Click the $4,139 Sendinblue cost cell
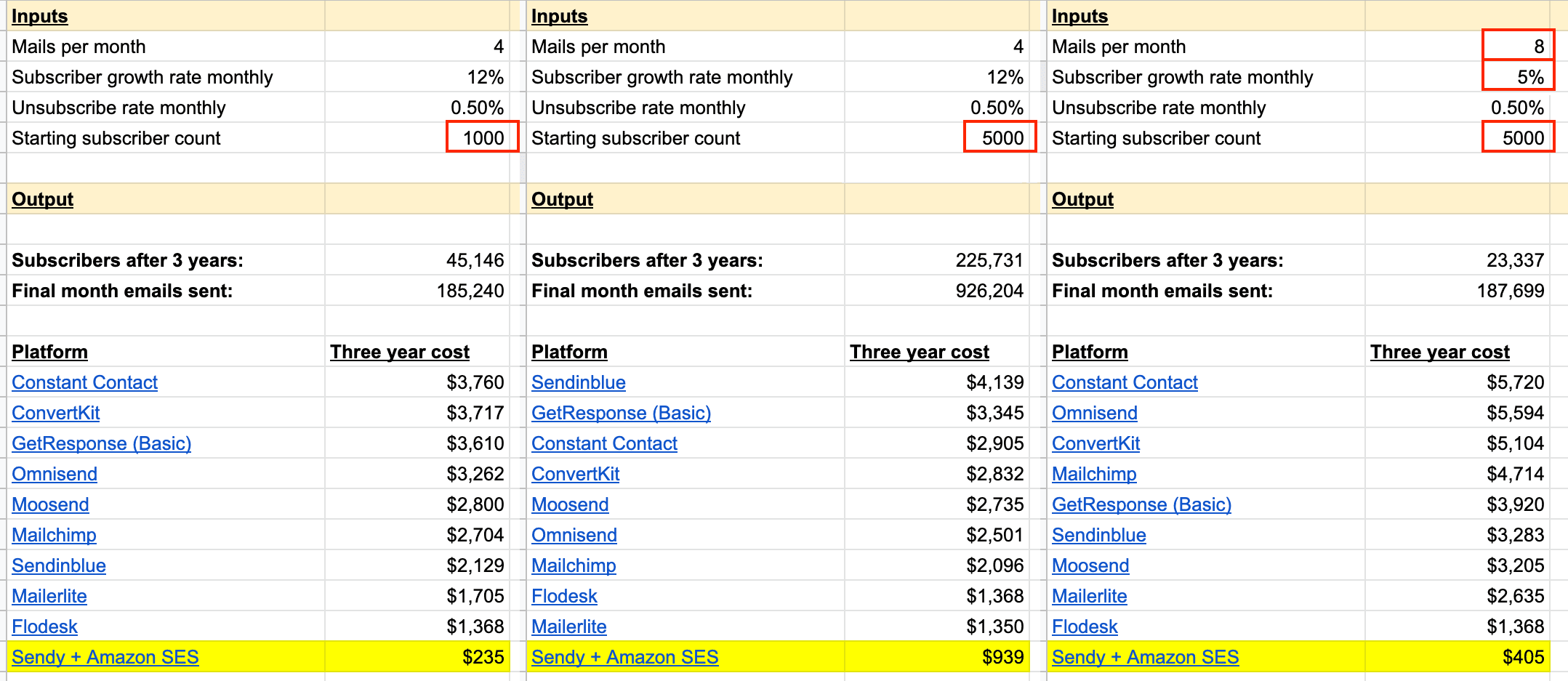 coord(937,382)
